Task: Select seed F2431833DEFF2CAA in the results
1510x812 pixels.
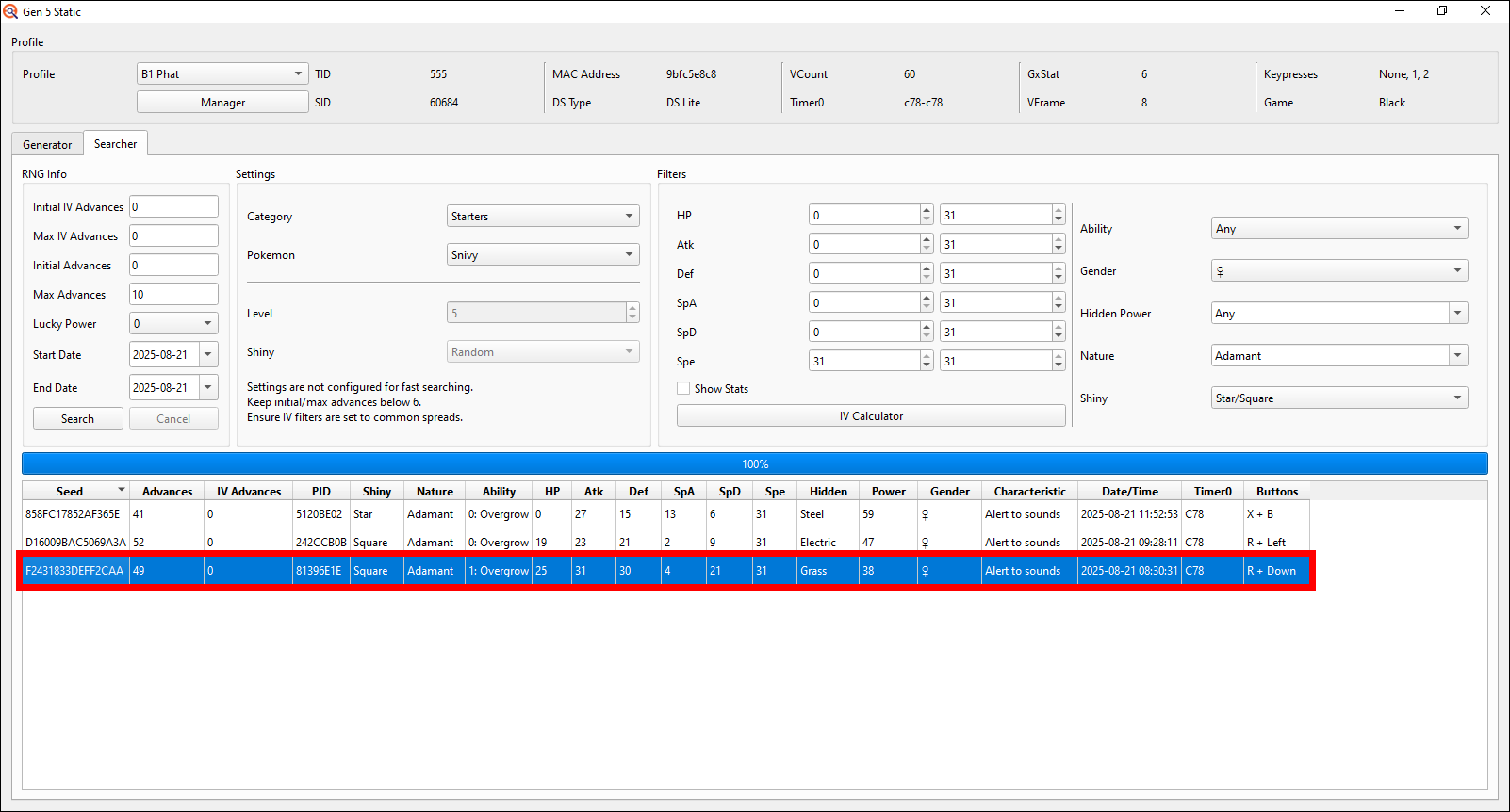Action: [x=75, y=571]
